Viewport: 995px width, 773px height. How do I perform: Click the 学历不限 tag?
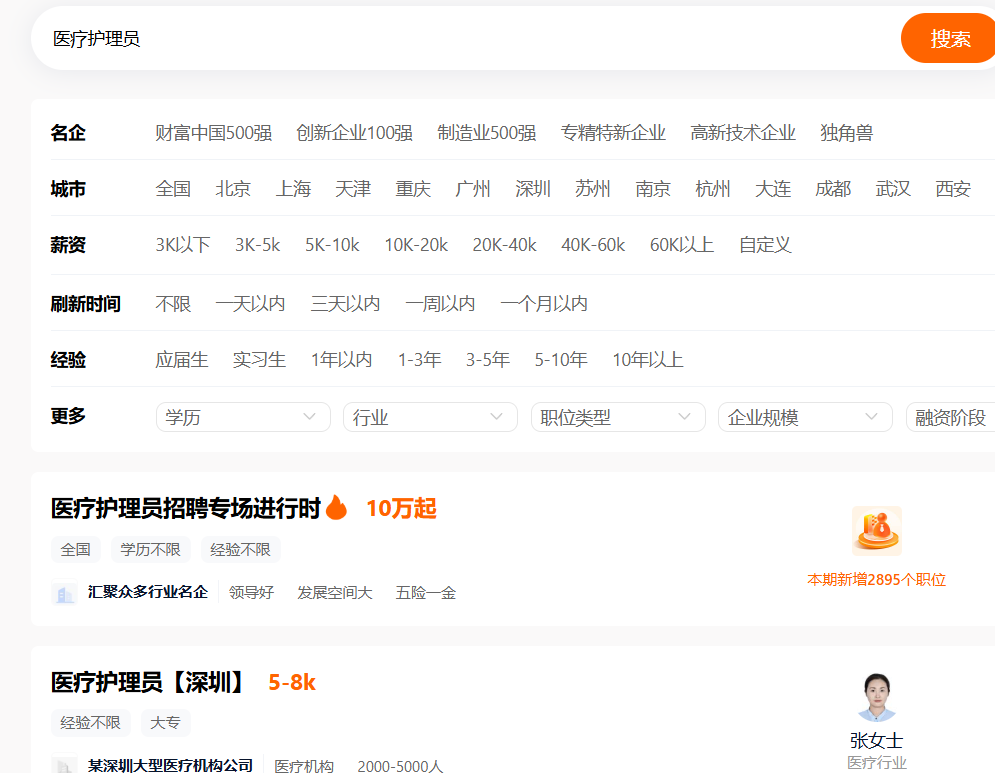click(x=150, y=550)
